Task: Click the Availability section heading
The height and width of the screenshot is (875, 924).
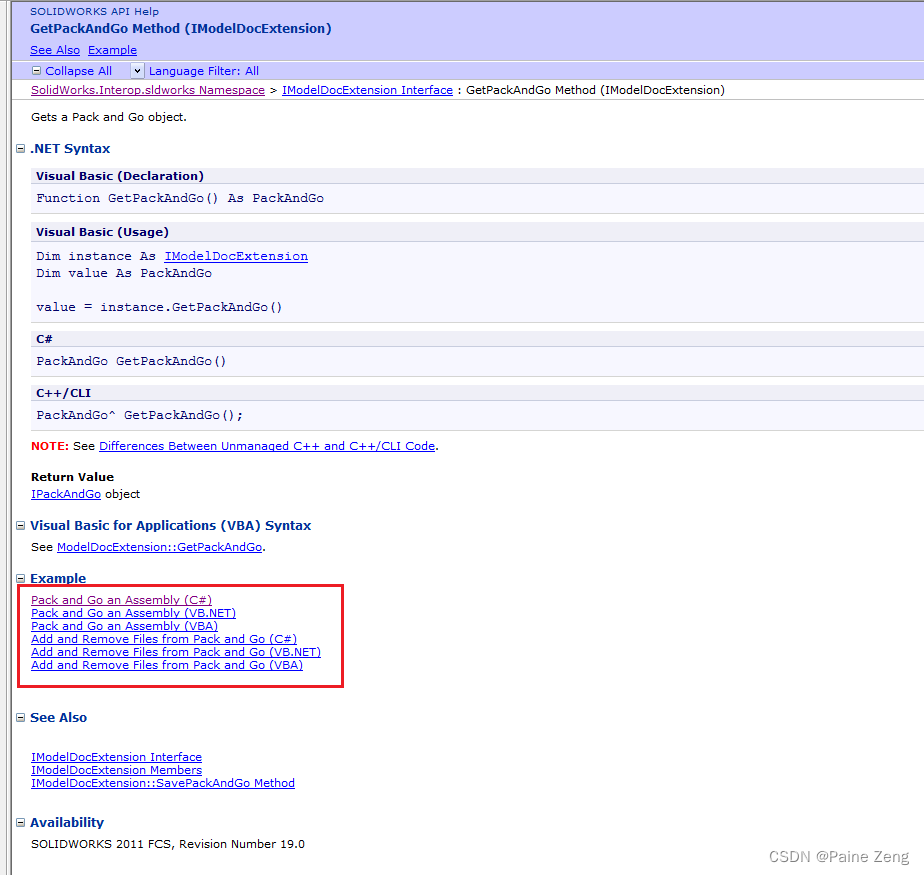Action: [x=67, y=823]
